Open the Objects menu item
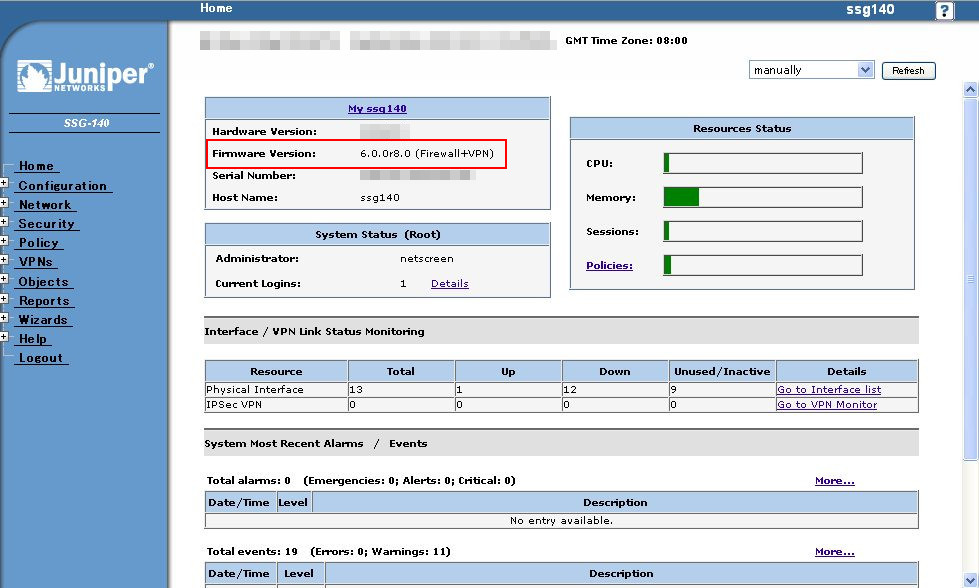 click(43, 282)
